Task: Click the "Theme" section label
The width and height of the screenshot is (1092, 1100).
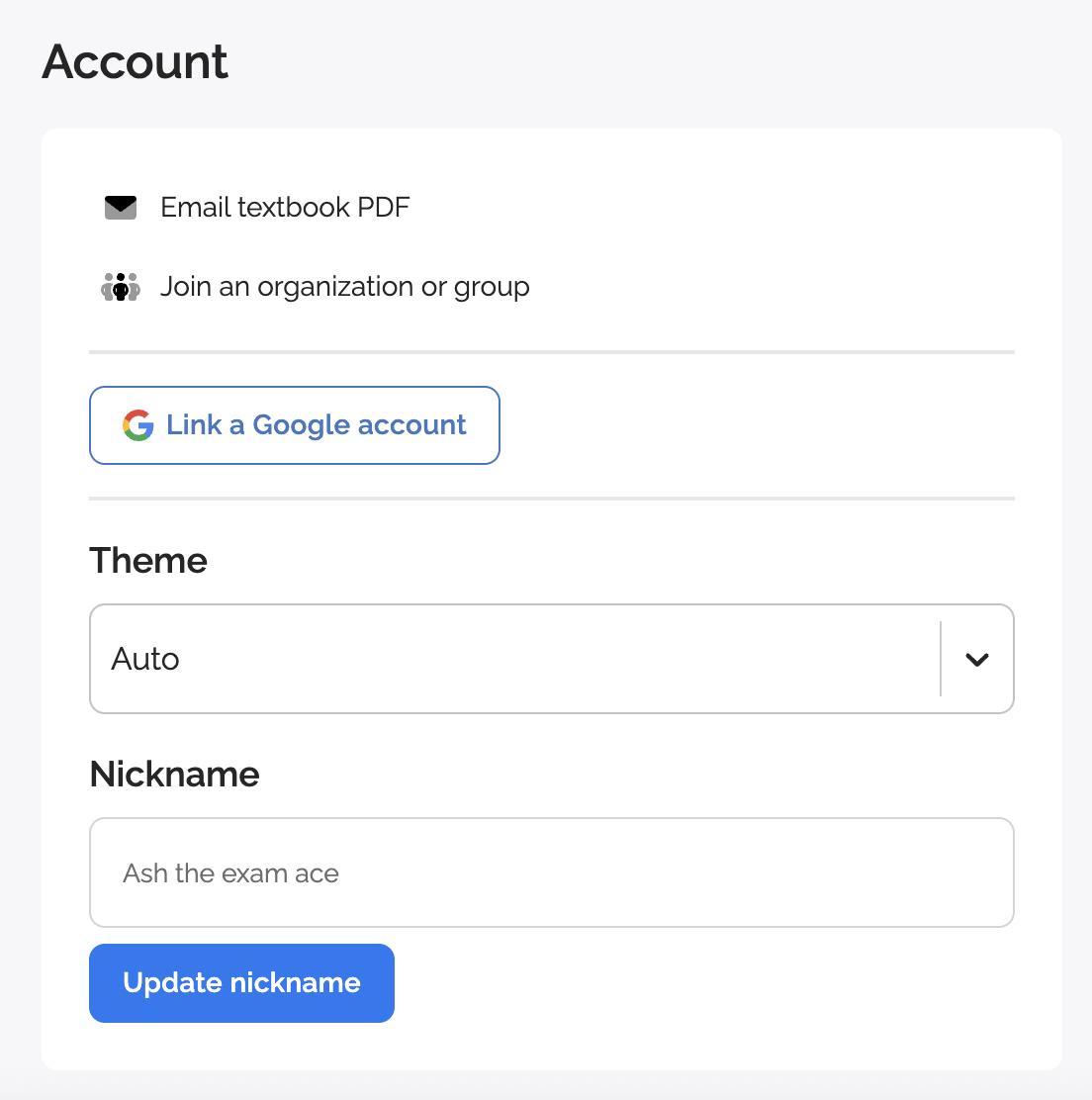Action: tap(148, 561)
